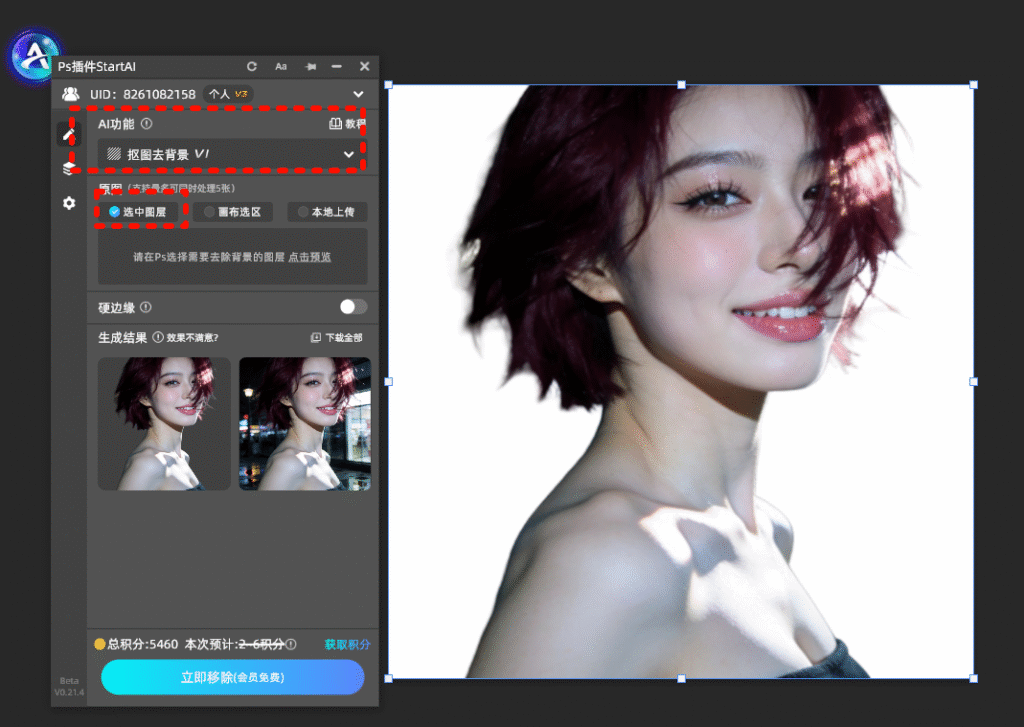Open the night street background result thumbnail
Viewport: 1024px width, 727px height.
coord(304,423)
